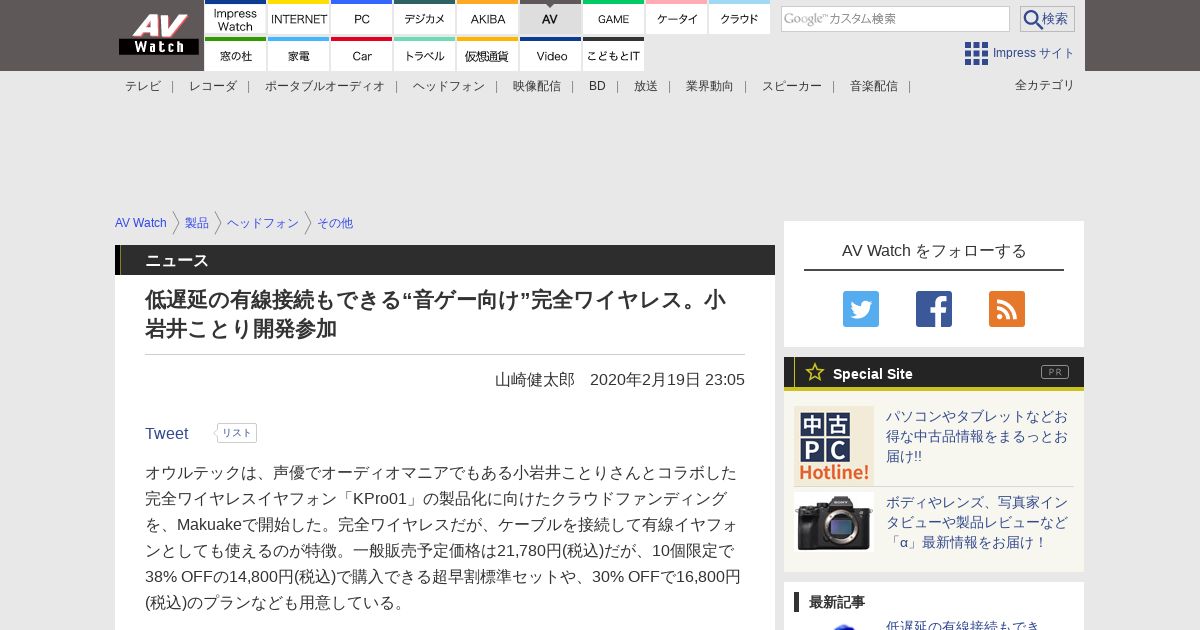Open the 全カテゴリ link
The image size is (1200, 630).
1045,85
